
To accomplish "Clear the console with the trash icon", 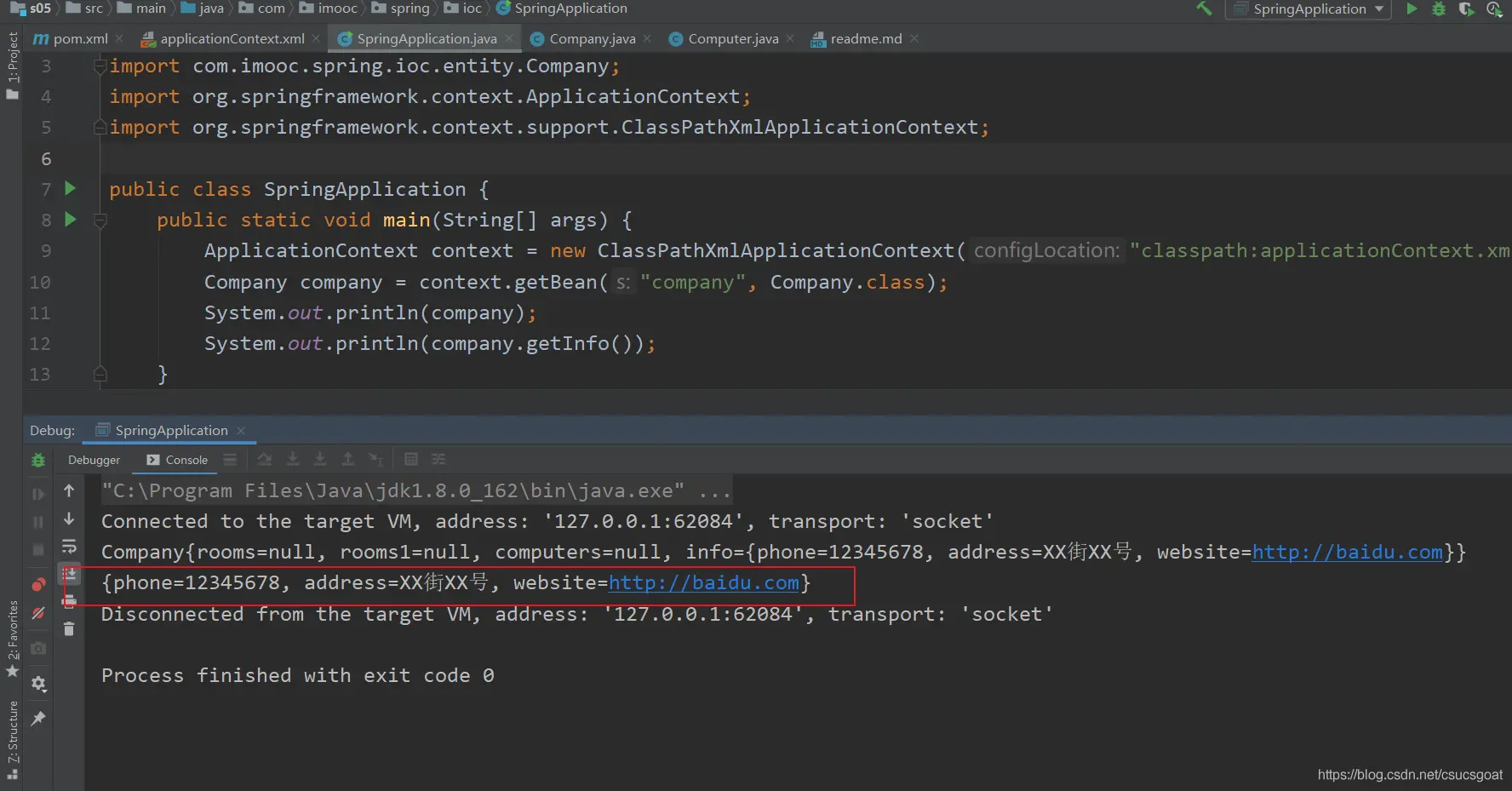I will [x=69, y=629].
